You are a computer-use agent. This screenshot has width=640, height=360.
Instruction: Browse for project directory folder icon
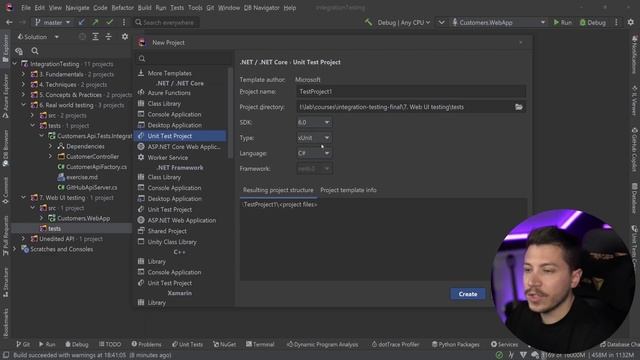click(519, 107)
